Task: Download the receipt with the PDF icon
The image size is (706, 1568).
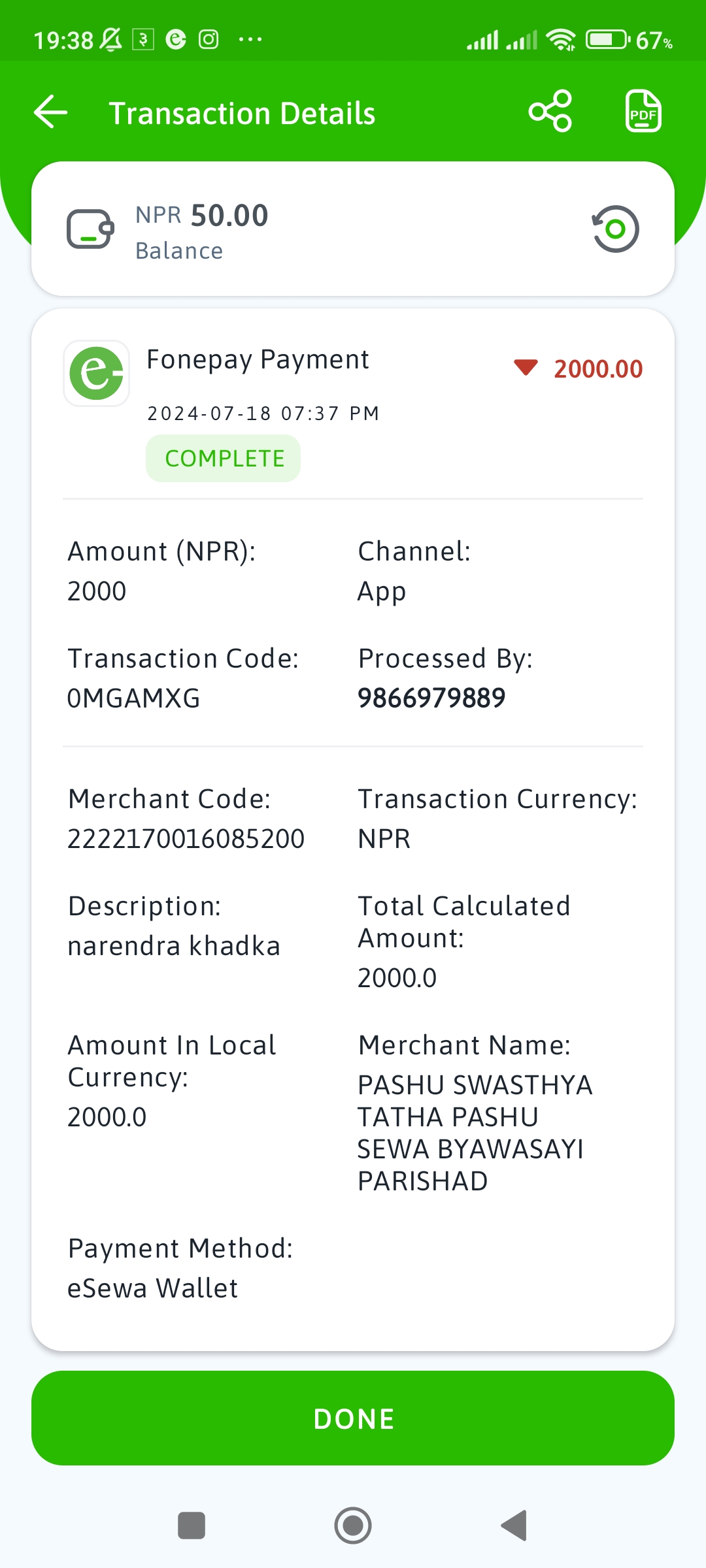Action: click(643, 112)
